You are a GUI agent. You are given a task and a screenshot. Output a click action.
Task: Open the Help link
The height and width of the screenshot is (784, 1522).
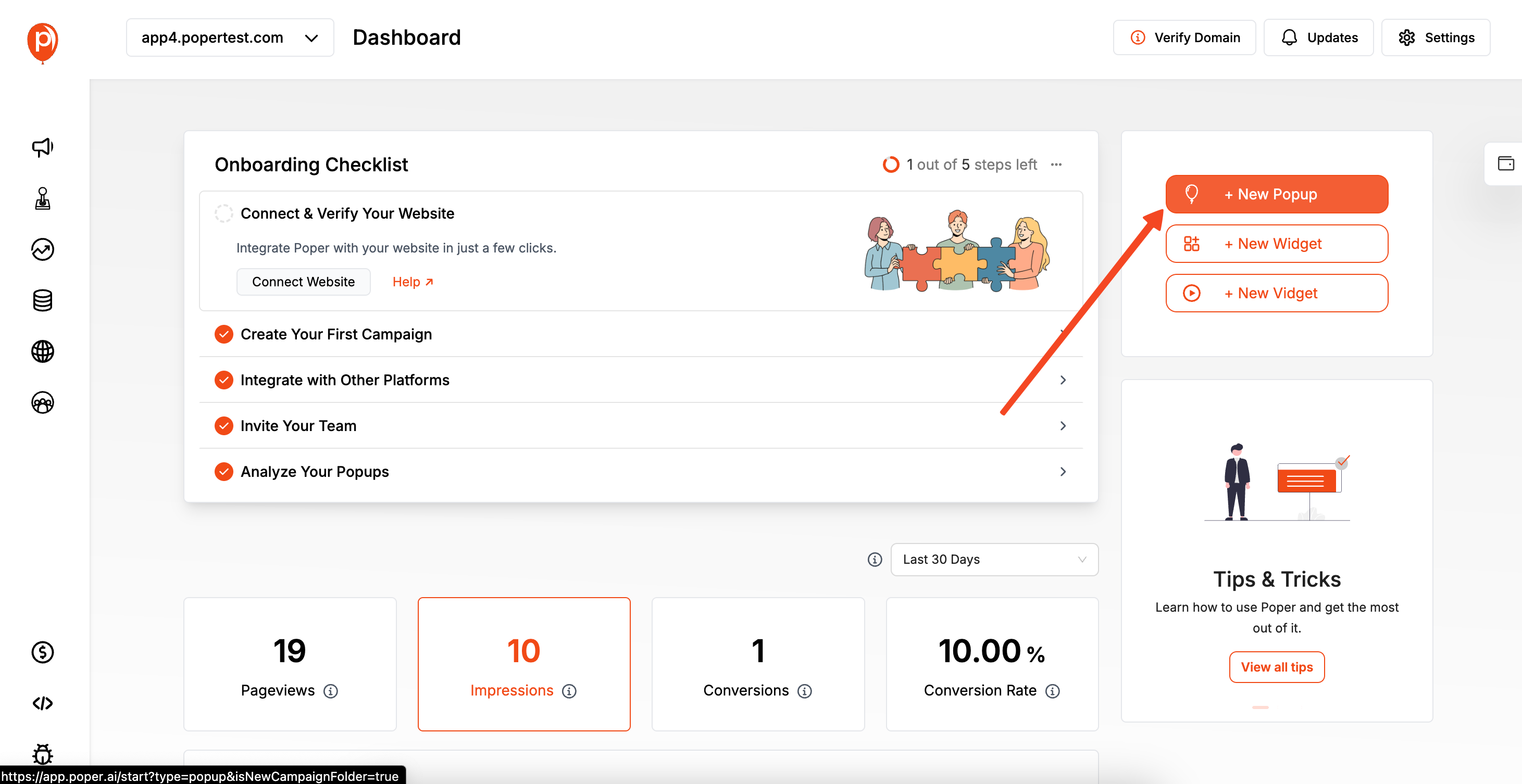(413, 282)
